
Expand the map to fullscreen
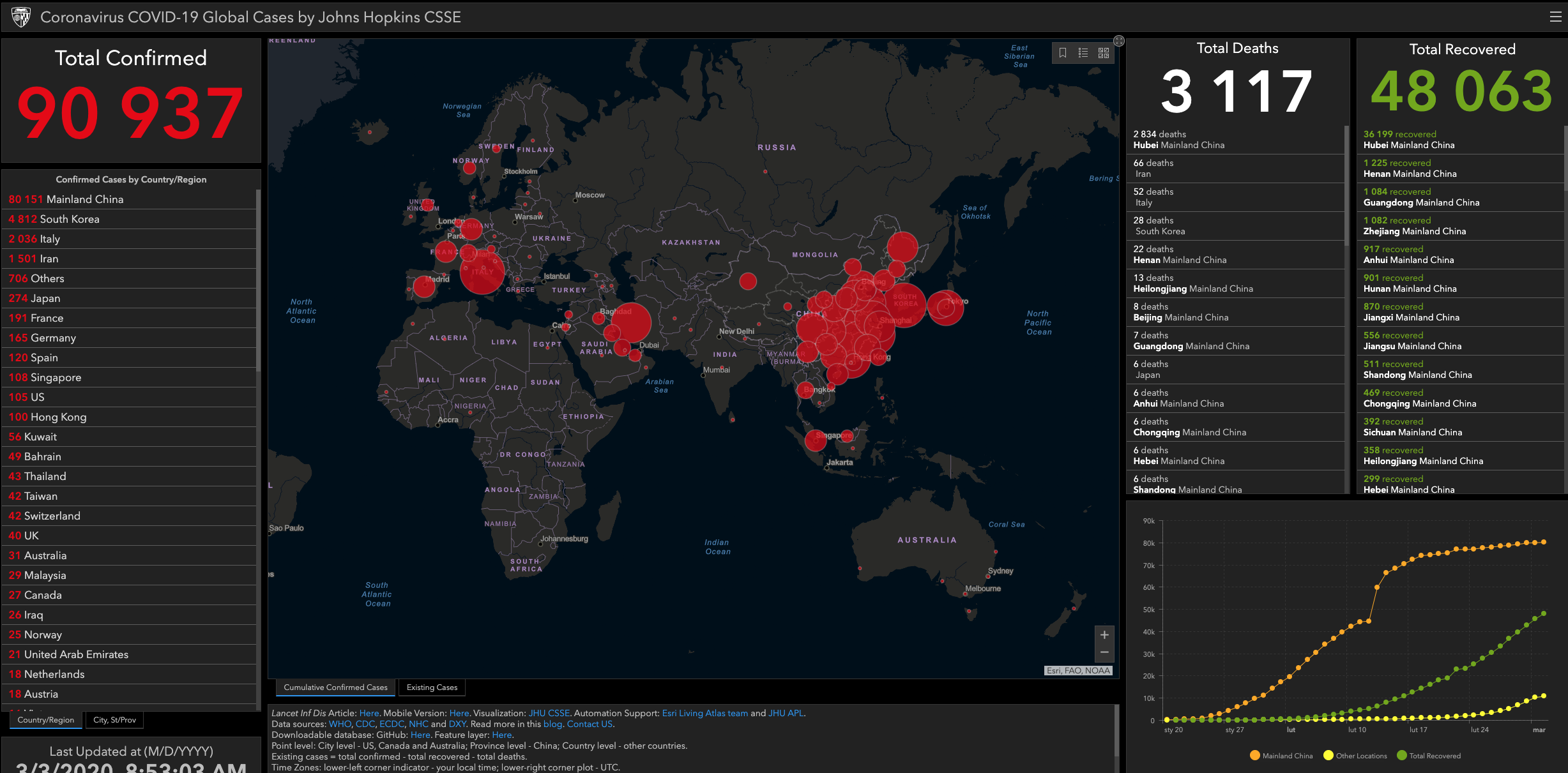[x=1119, y=41]
